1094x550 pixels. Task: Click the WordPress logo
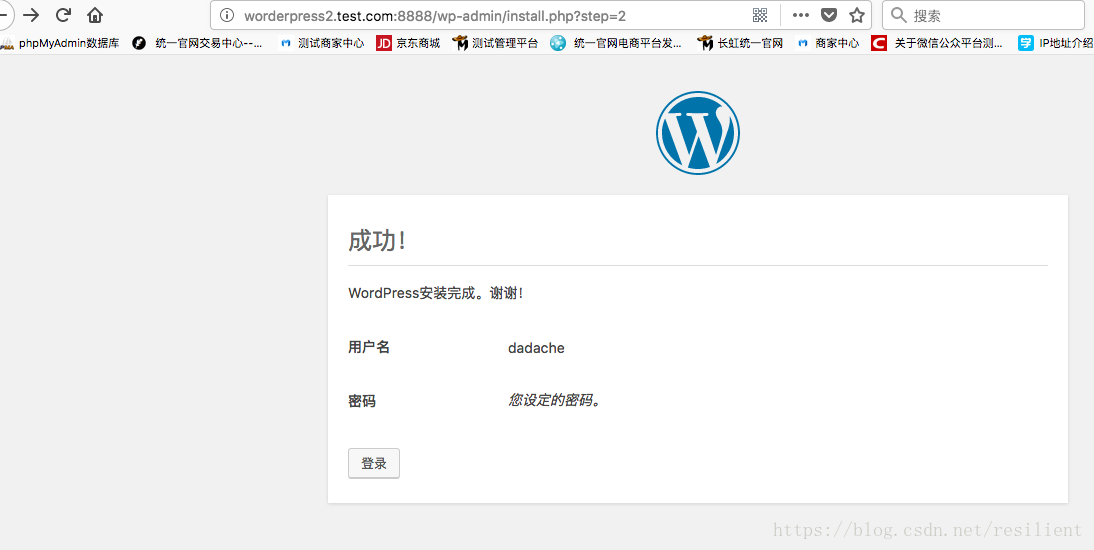[x=698, y=133]
